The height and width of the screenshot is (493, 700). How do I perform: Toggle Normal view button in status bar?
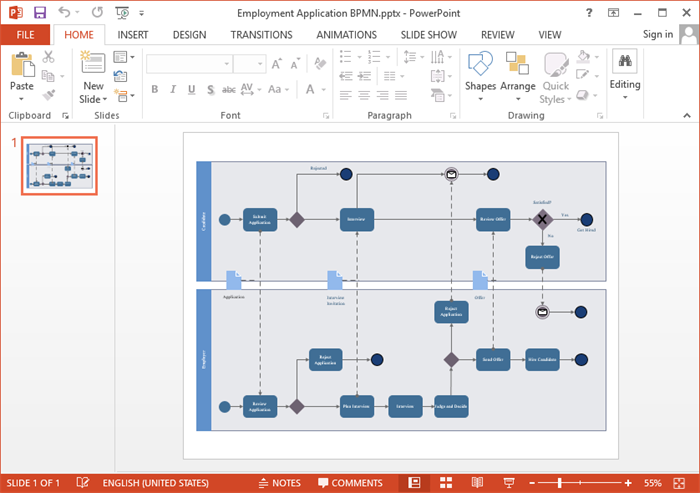point(413,483)
